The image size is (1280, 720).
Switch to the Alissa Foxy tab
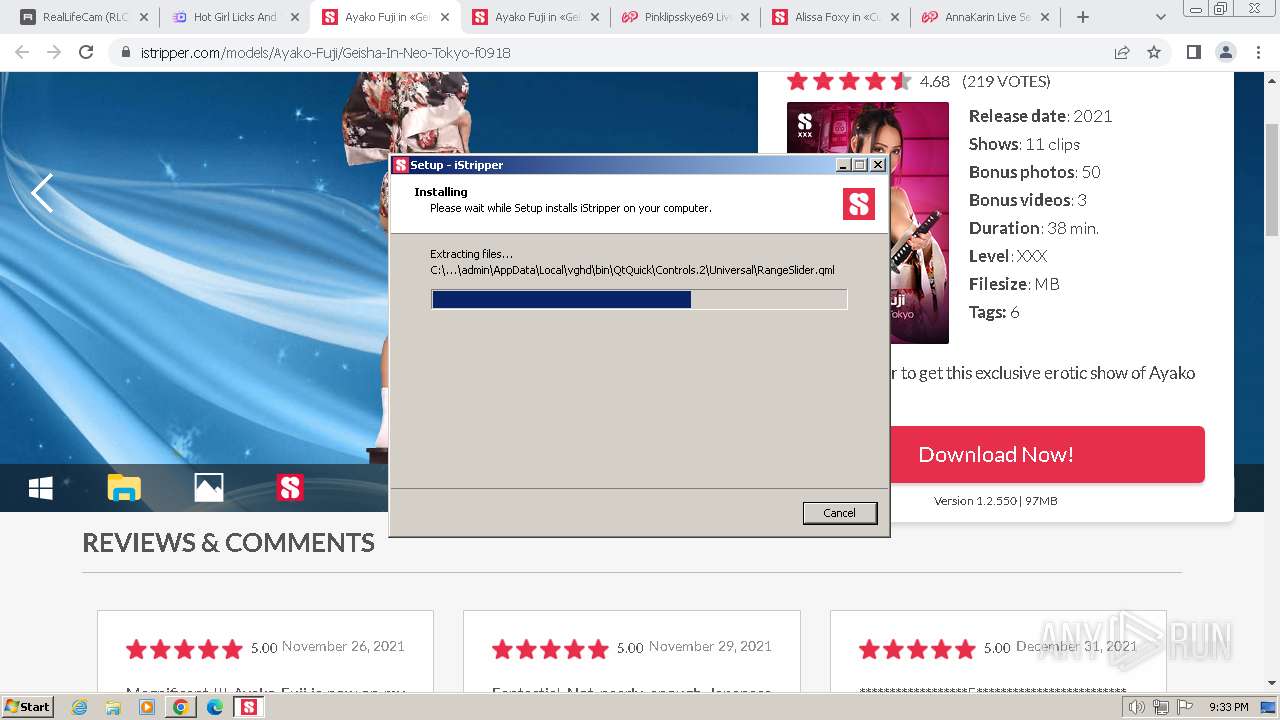[835, 17]
